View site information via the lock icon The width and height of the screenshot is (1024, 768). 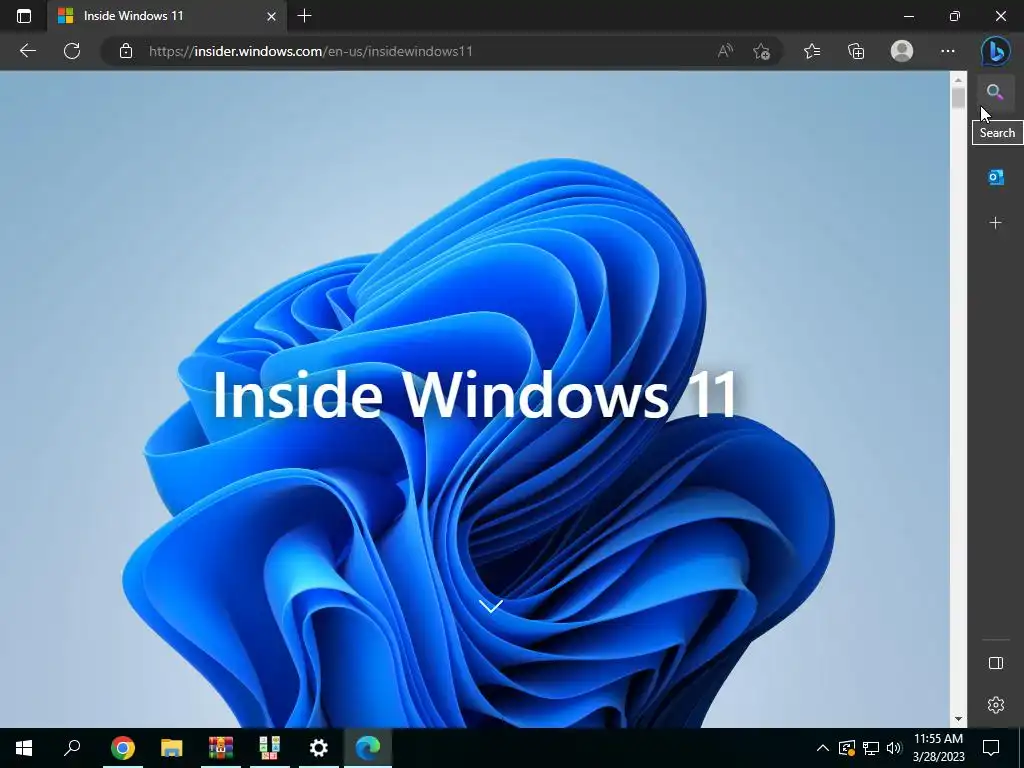(x=126, y=51)
